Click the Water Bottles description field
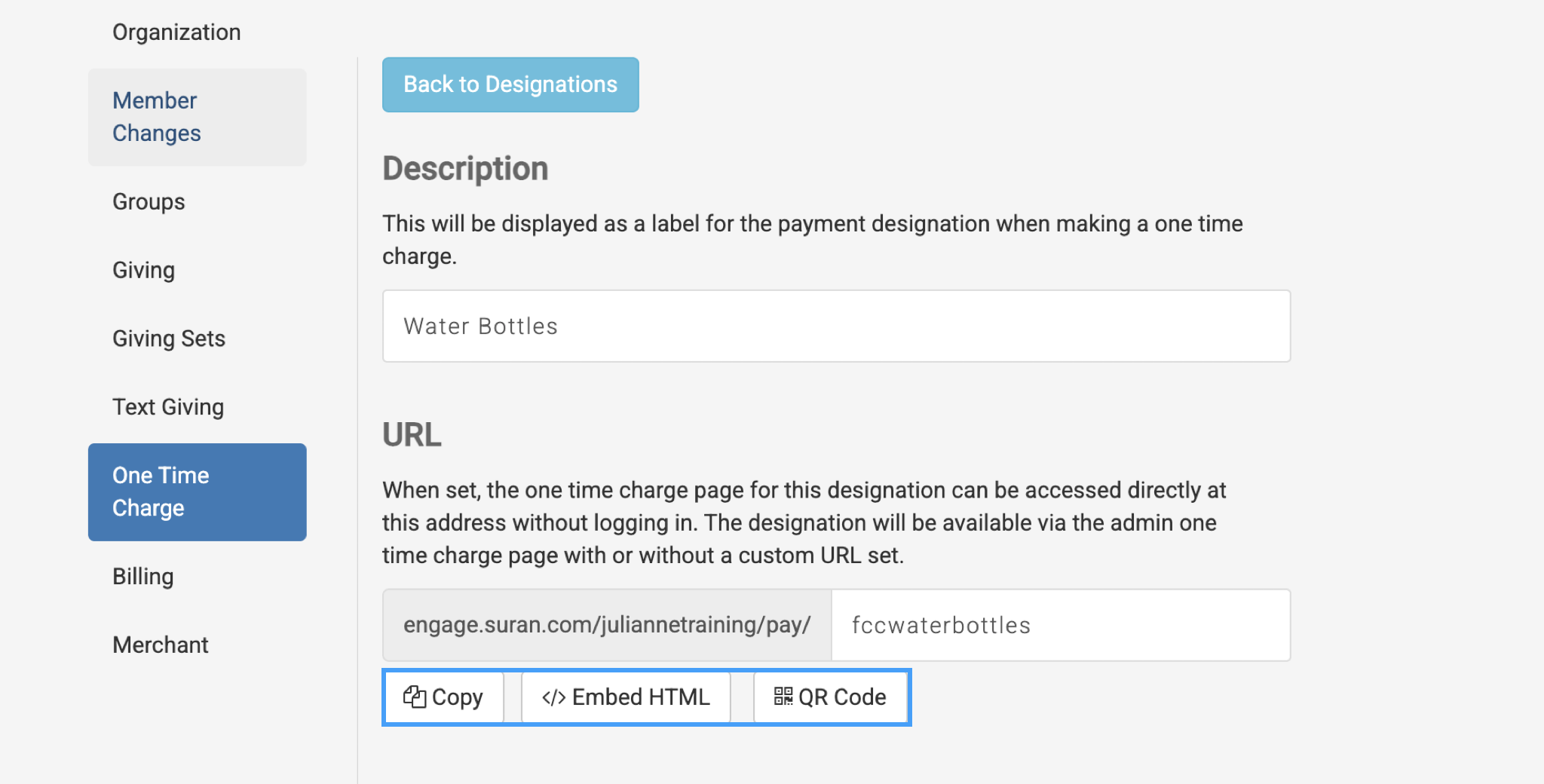This screenshot has width=1544, height=784. [836, 325]
